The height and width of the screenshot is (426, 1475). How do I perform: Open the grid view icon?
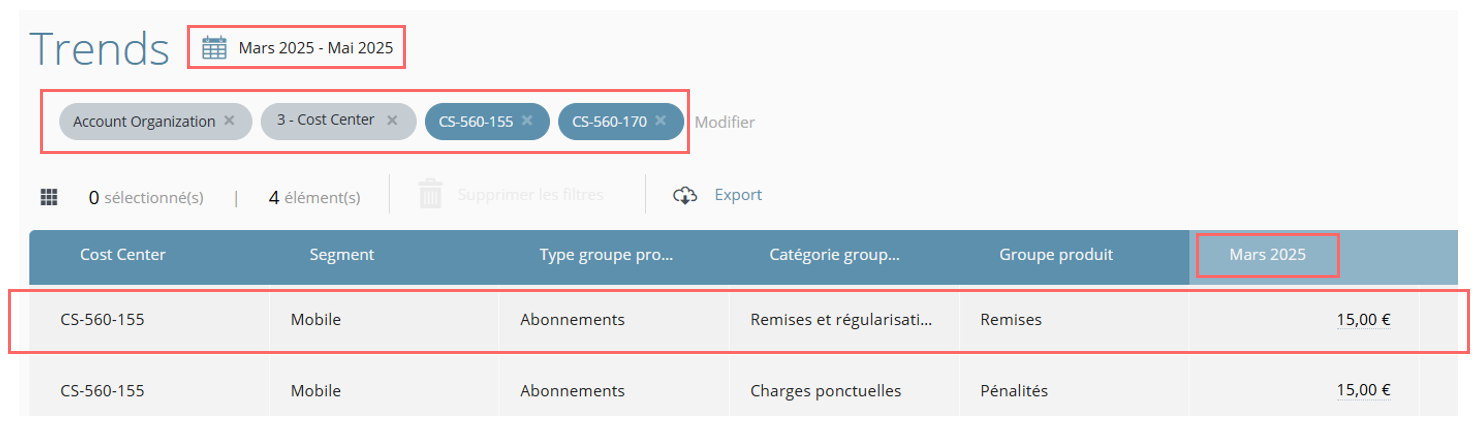[48, 197]
